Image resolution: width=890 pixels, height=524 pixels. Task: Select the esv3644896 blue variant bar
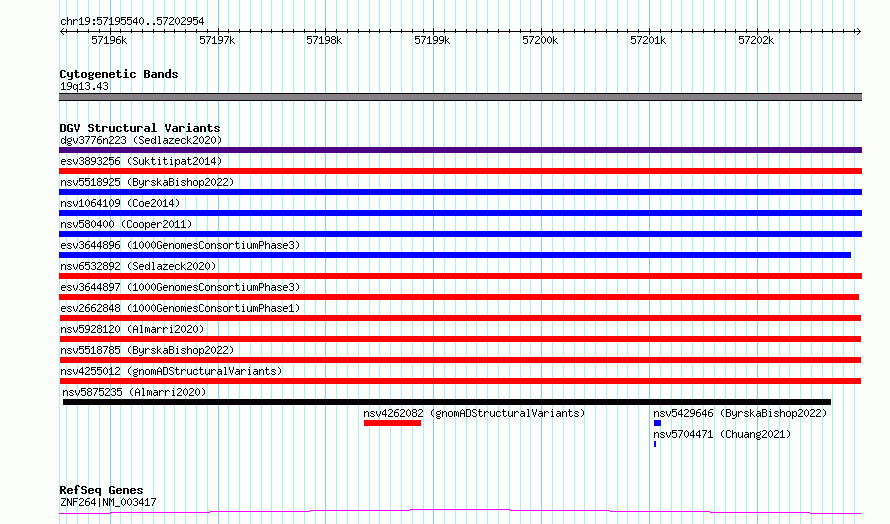pyautogui.click(x=455, y=255)
